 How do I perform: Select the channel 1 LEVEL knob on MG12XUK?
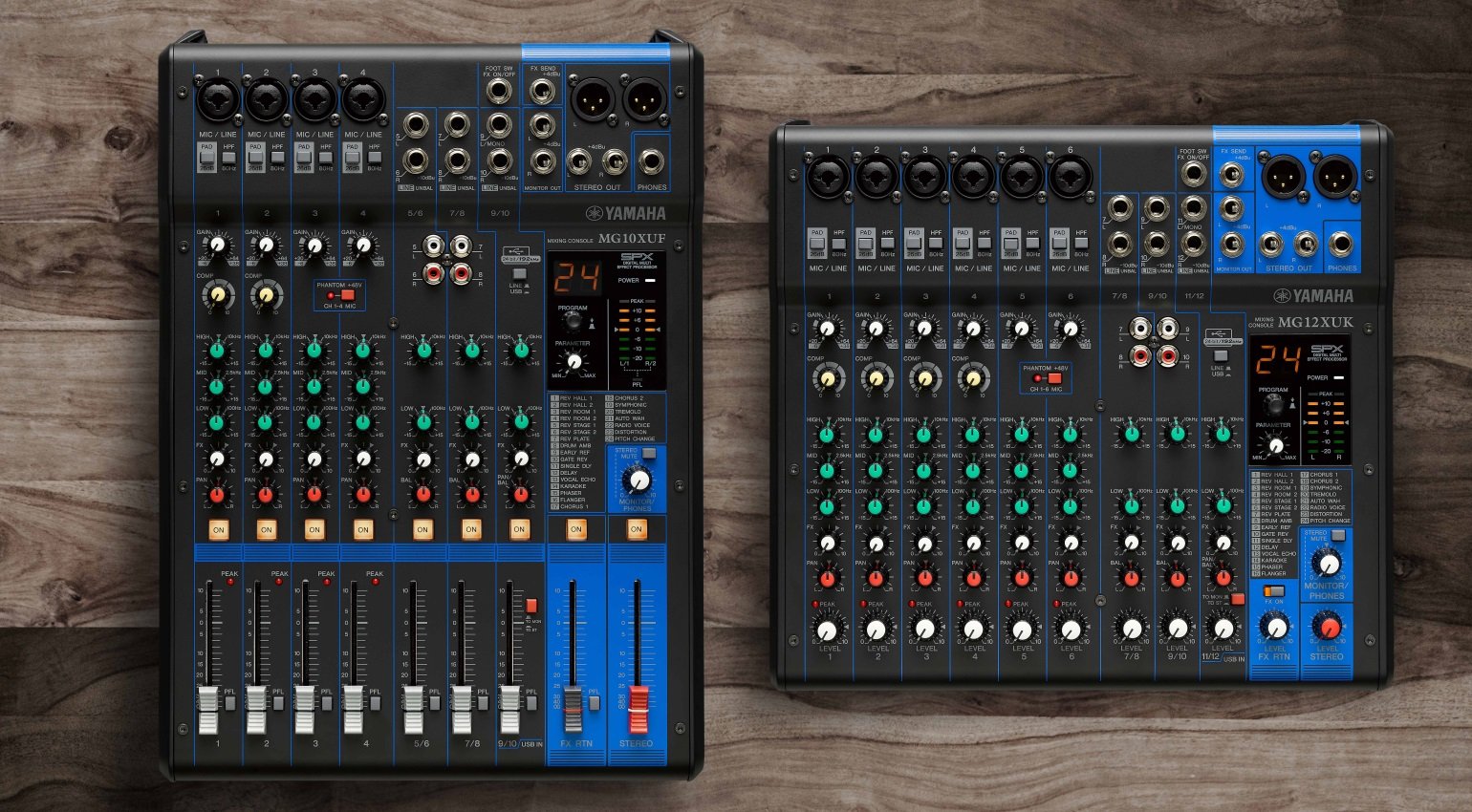(828, 629)
